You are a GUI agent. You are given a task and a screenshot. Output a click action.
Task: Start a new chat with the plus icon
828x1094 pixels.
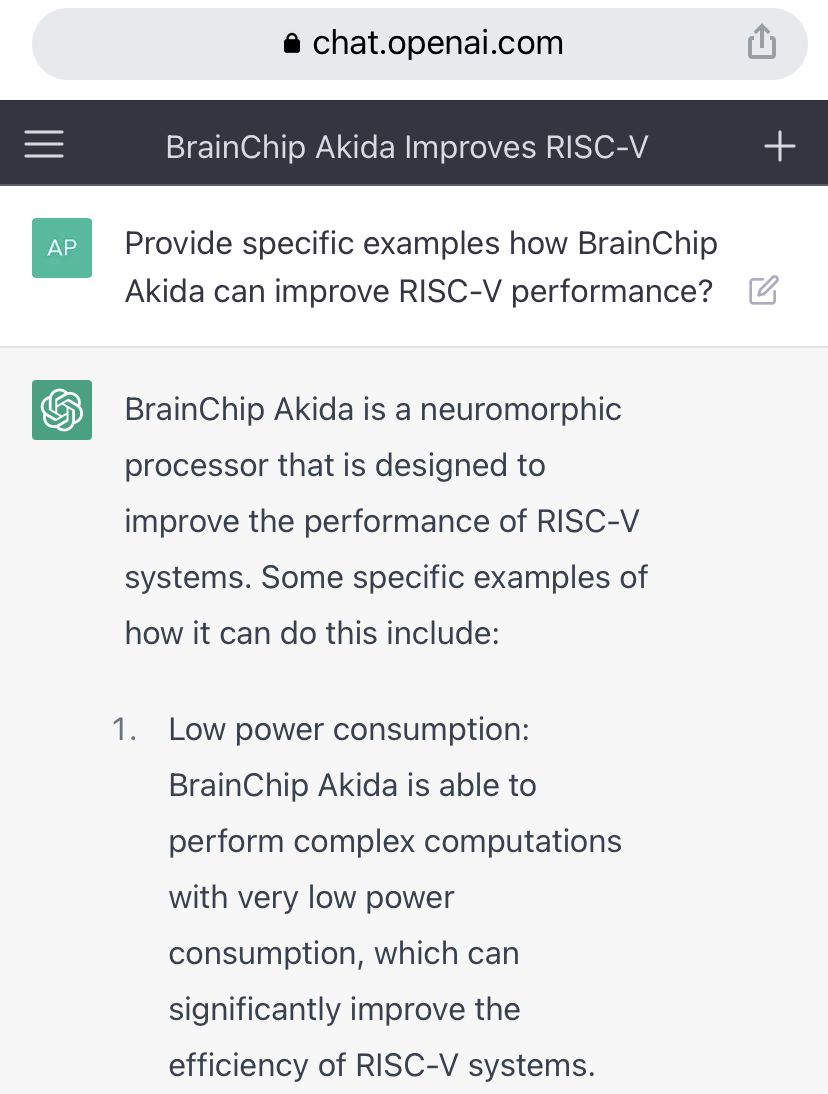[x=779, y=147]
